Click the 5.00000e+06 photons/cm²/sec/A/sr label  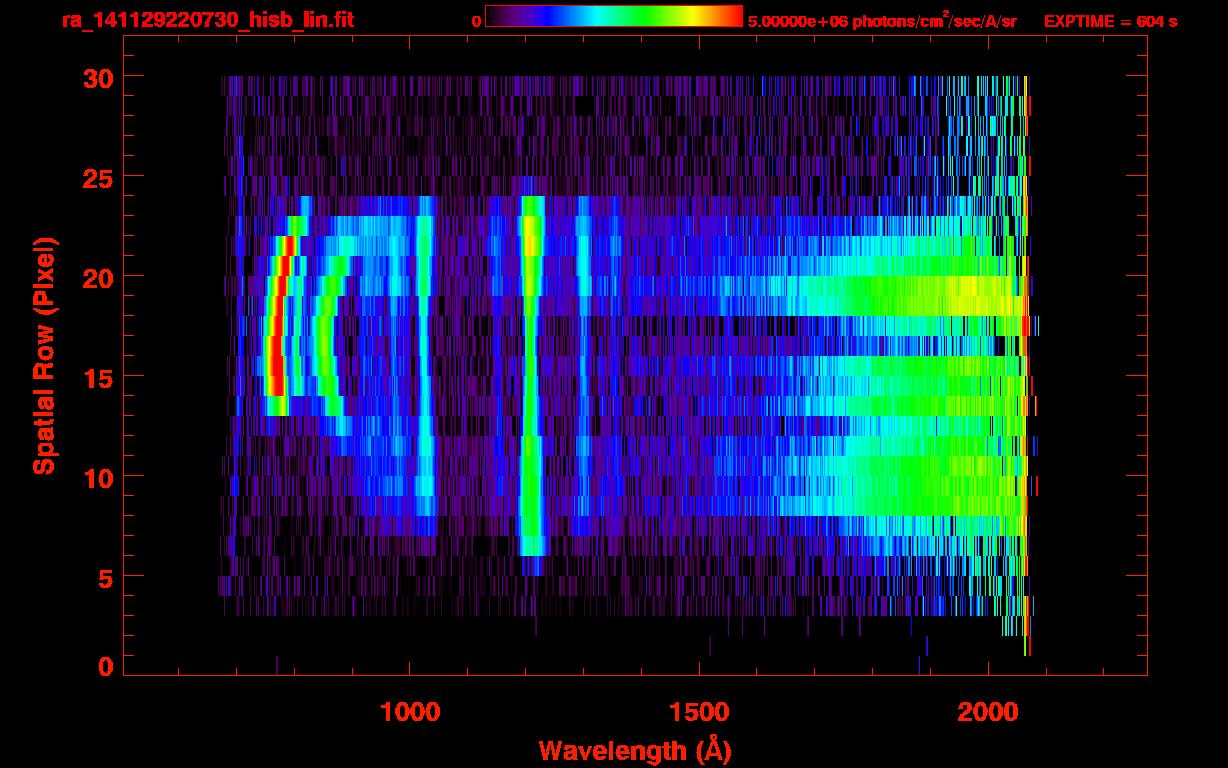tap(882, 20)
